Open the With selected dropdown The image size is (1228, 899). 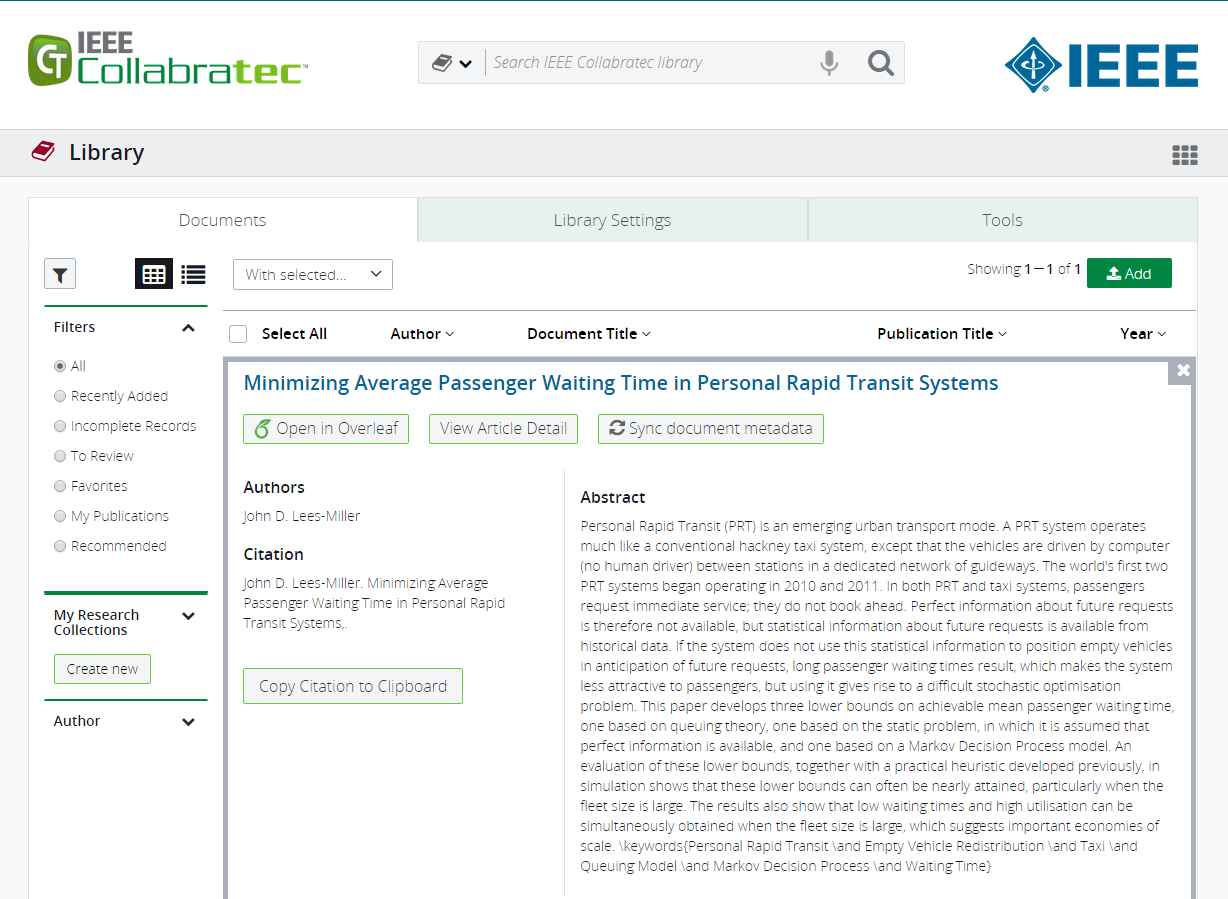[x=312, y=273]
